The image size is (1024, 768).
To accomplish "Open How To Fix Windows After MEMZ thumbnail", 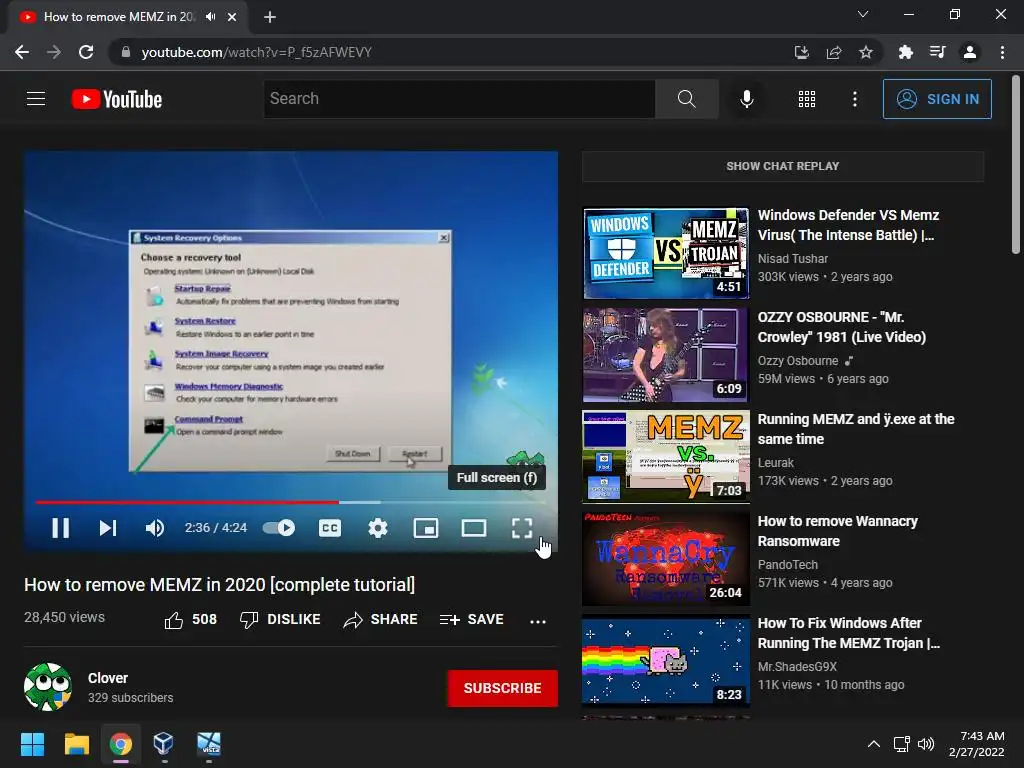I will coord(665,660).
